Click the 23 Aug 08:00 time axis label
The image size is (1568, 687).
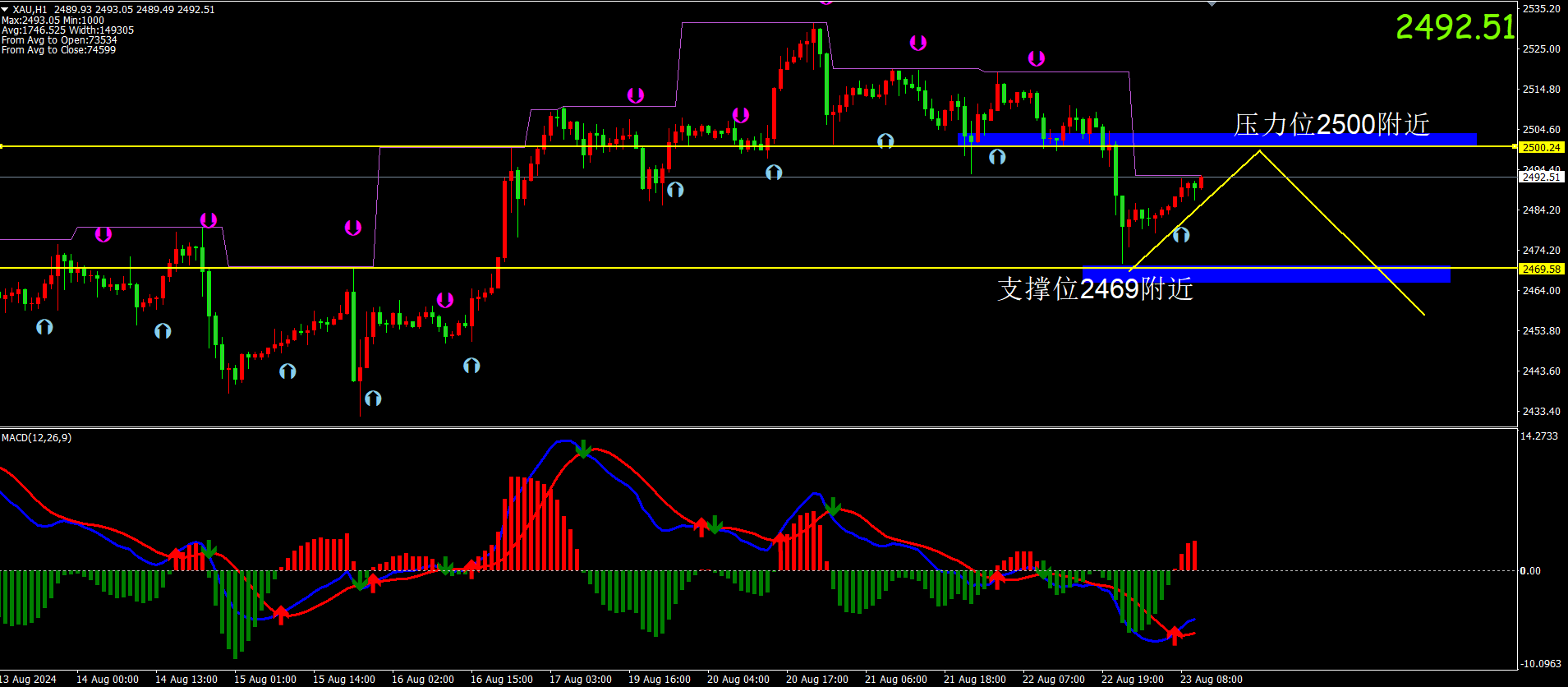click(x=1211, y=680)
